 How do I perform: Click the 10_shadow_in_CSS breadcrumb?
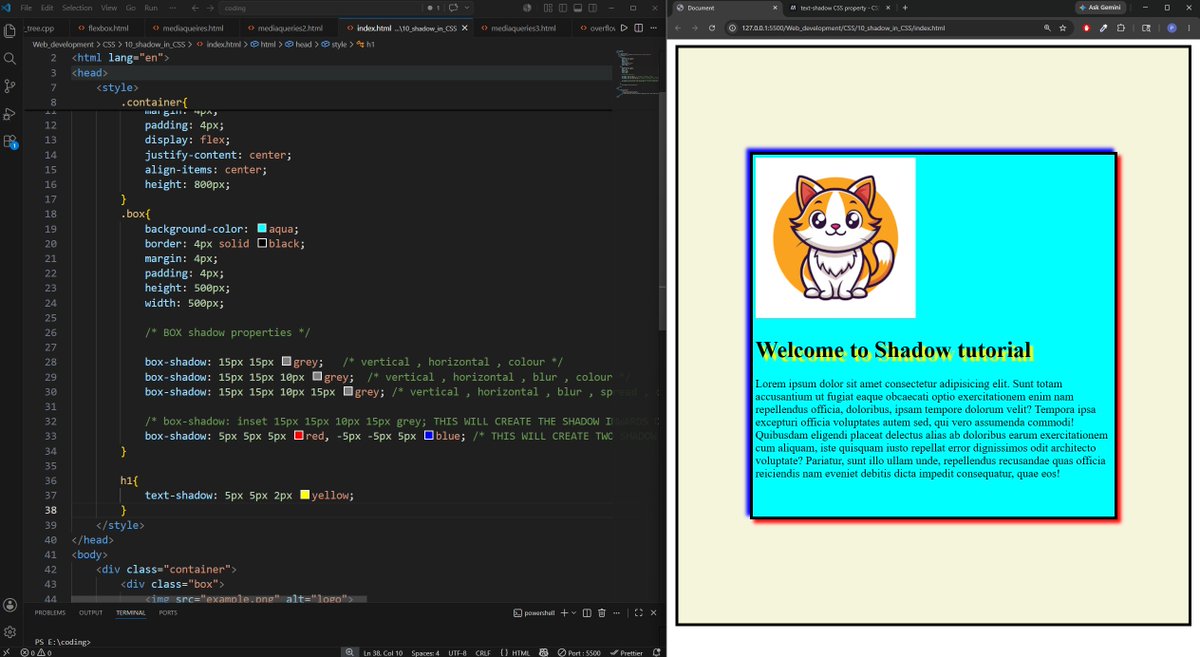(157, 44)
